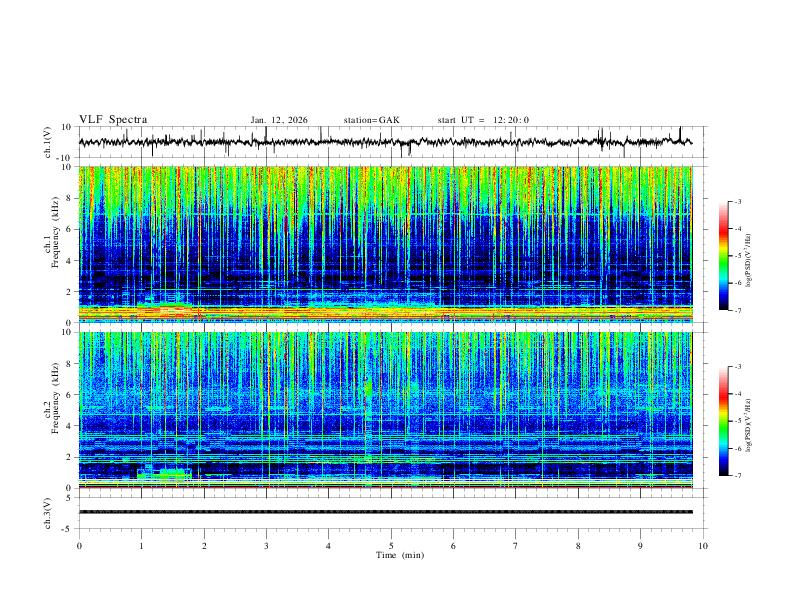Click time axis tick label "4"

[x=329, y=546]
